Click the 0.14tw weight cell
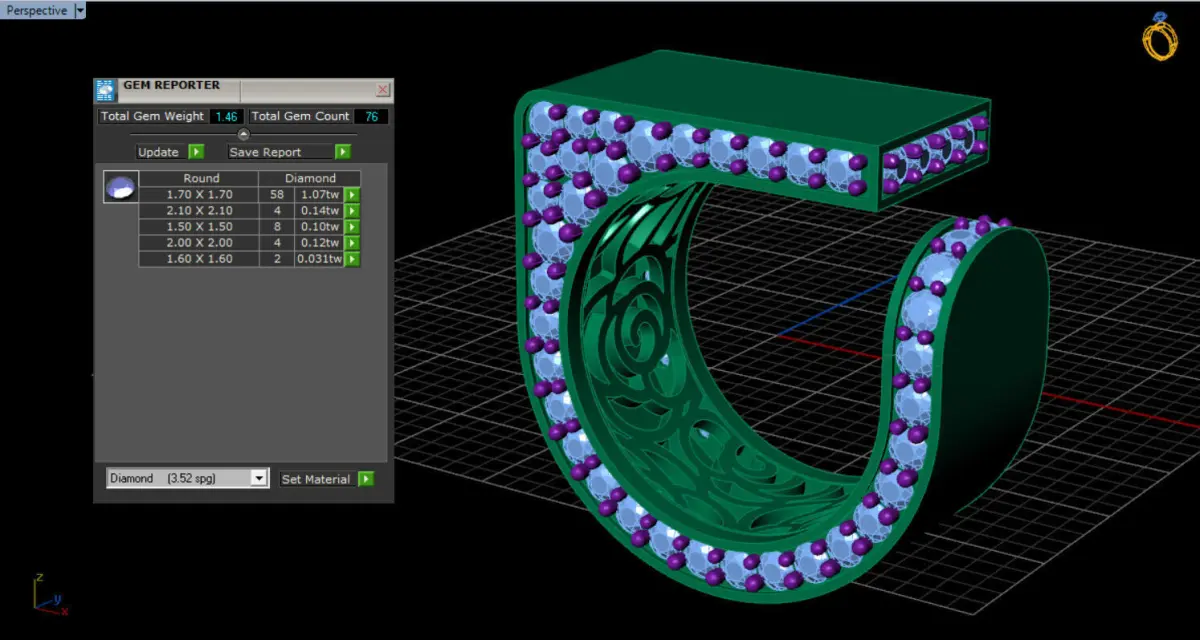This screenshot has width=1200, height=640. coord(319,210)
